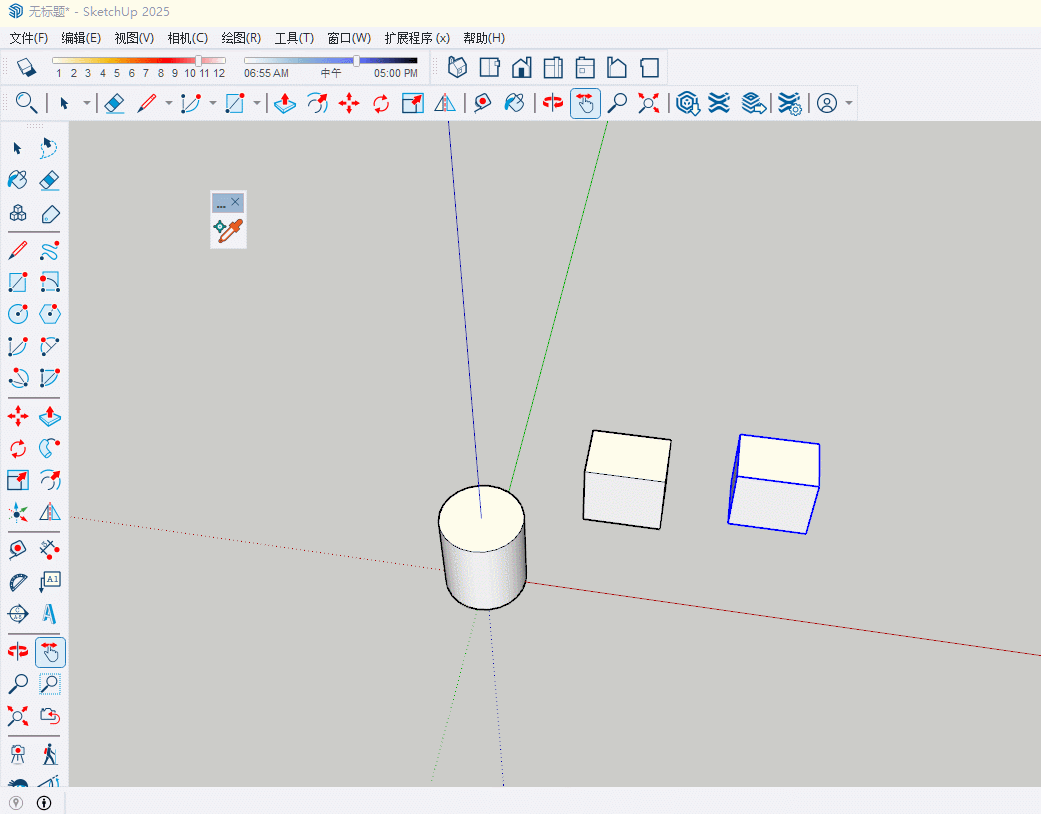The height and width of the screenshot is (814, 1041).
Task: Select the Protractor tool
Action: click(x=17, y=581)
